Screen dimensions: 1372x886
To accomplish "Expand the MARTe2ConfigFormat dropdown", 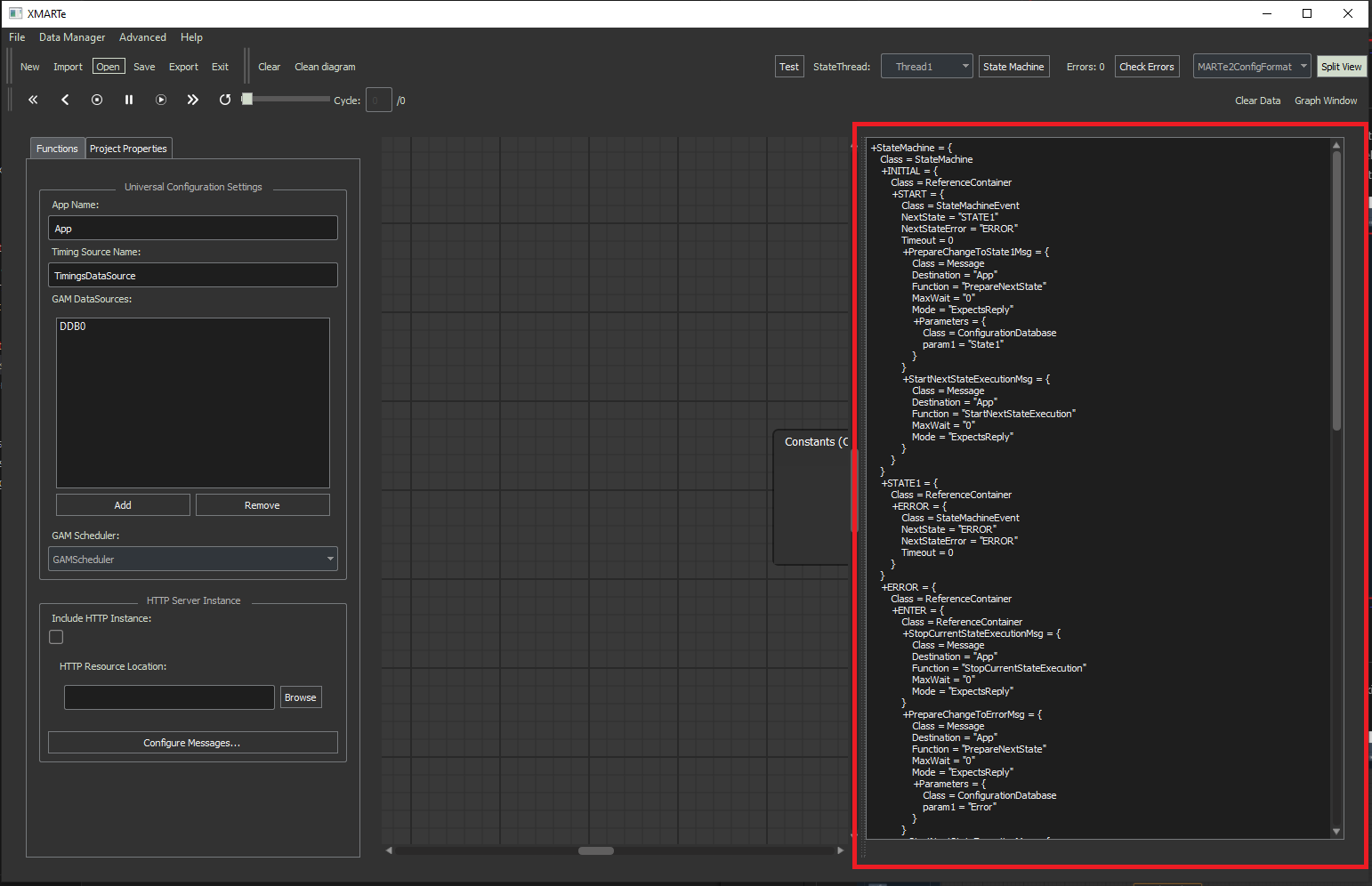I will pos(1251,67).
